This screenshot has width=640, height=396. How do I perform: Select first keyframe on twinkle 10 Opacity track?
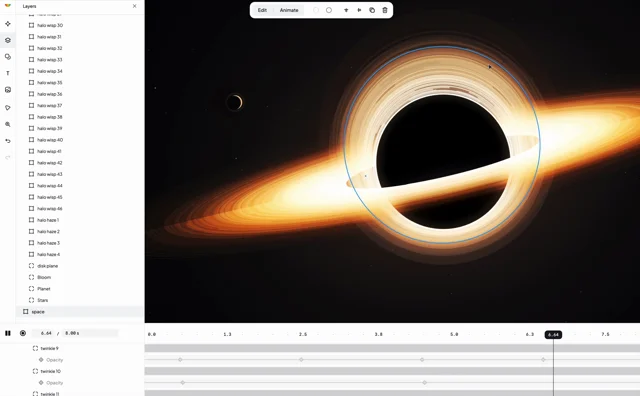(x=182, y=383)
